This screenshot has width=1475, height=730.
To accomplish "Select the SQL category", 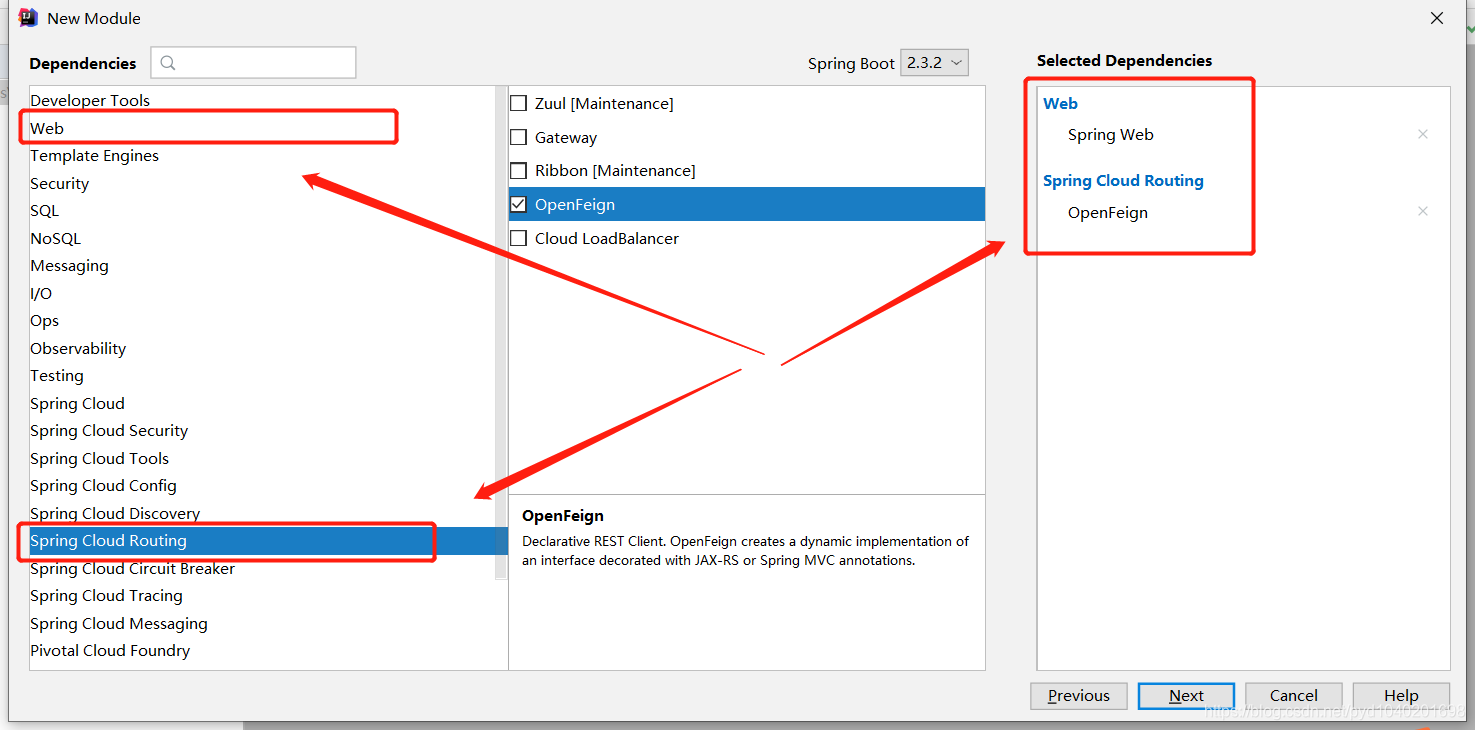I will (44, 210).
